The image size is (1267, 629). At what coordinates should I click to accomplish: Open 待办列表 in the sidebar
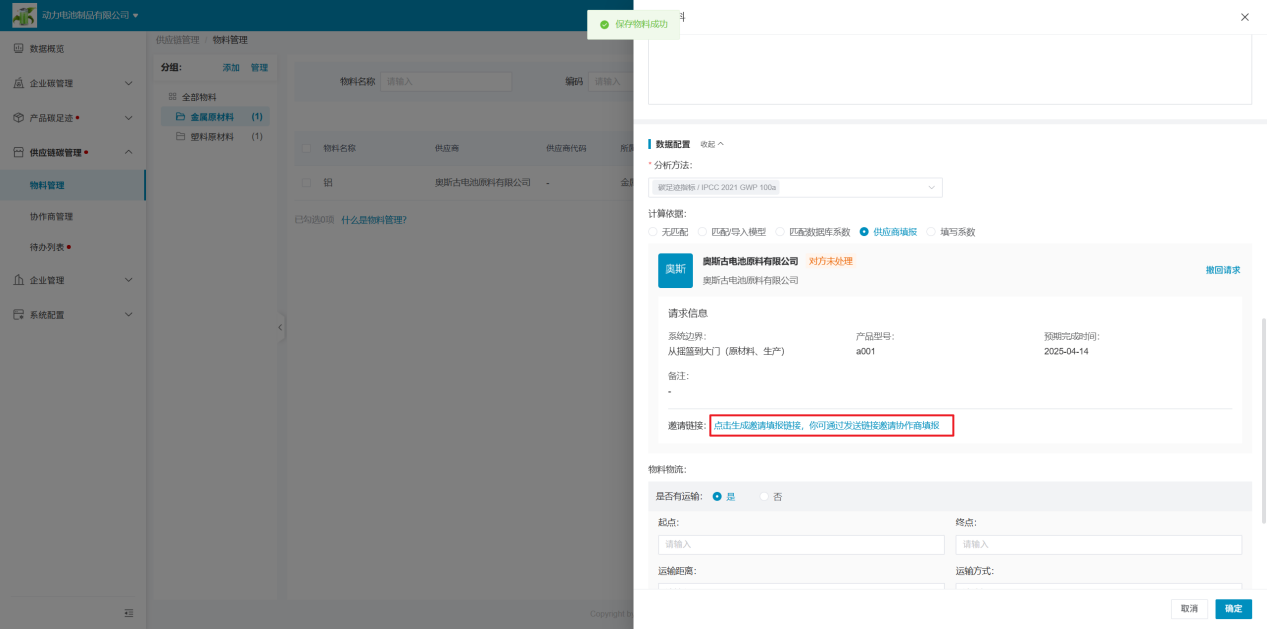[48, 247]
